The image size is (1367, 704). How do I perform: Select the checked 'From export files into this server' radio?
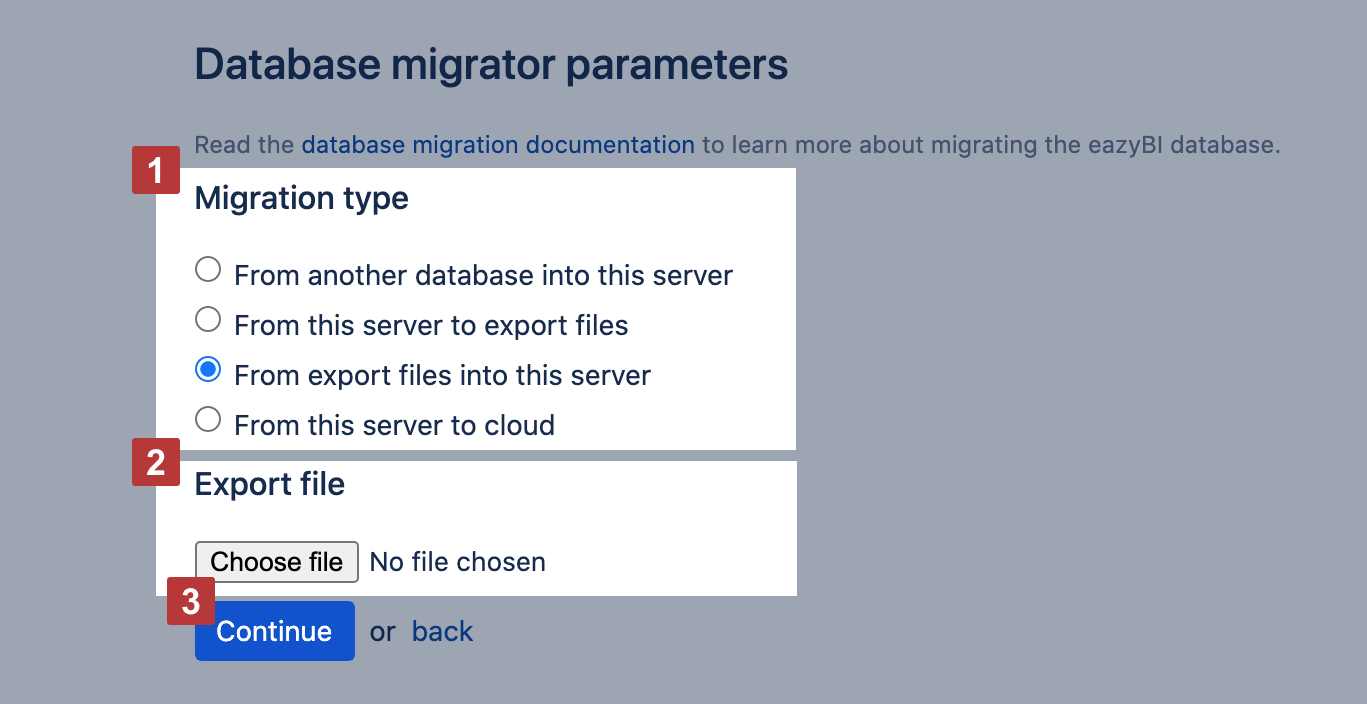[208, 370]
